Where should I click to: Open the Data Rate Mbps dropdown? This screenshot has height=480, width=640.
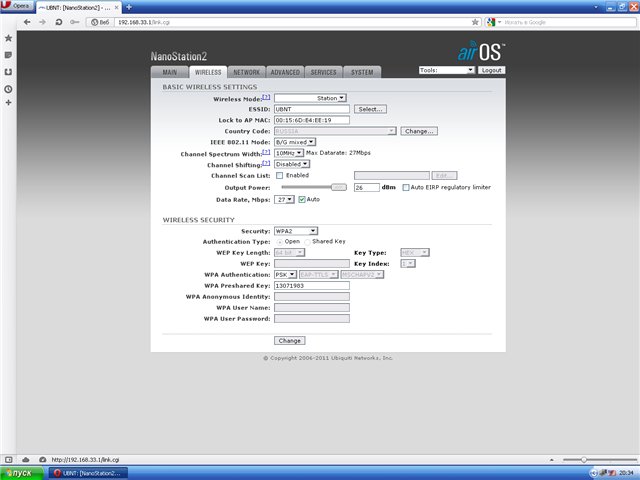pyautogui.click(x=284, y=200)
